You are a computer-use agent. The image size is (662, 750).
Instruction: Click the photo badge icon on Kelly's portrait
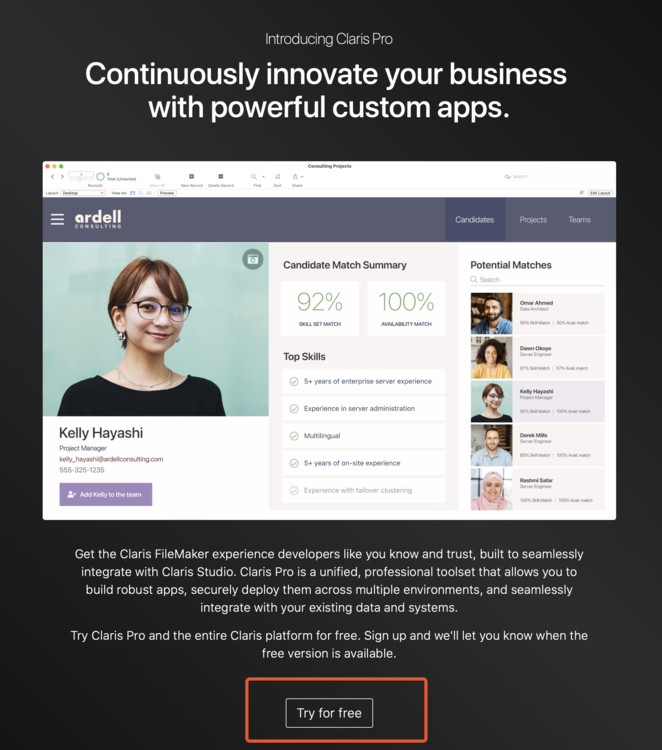coord(253,259)
